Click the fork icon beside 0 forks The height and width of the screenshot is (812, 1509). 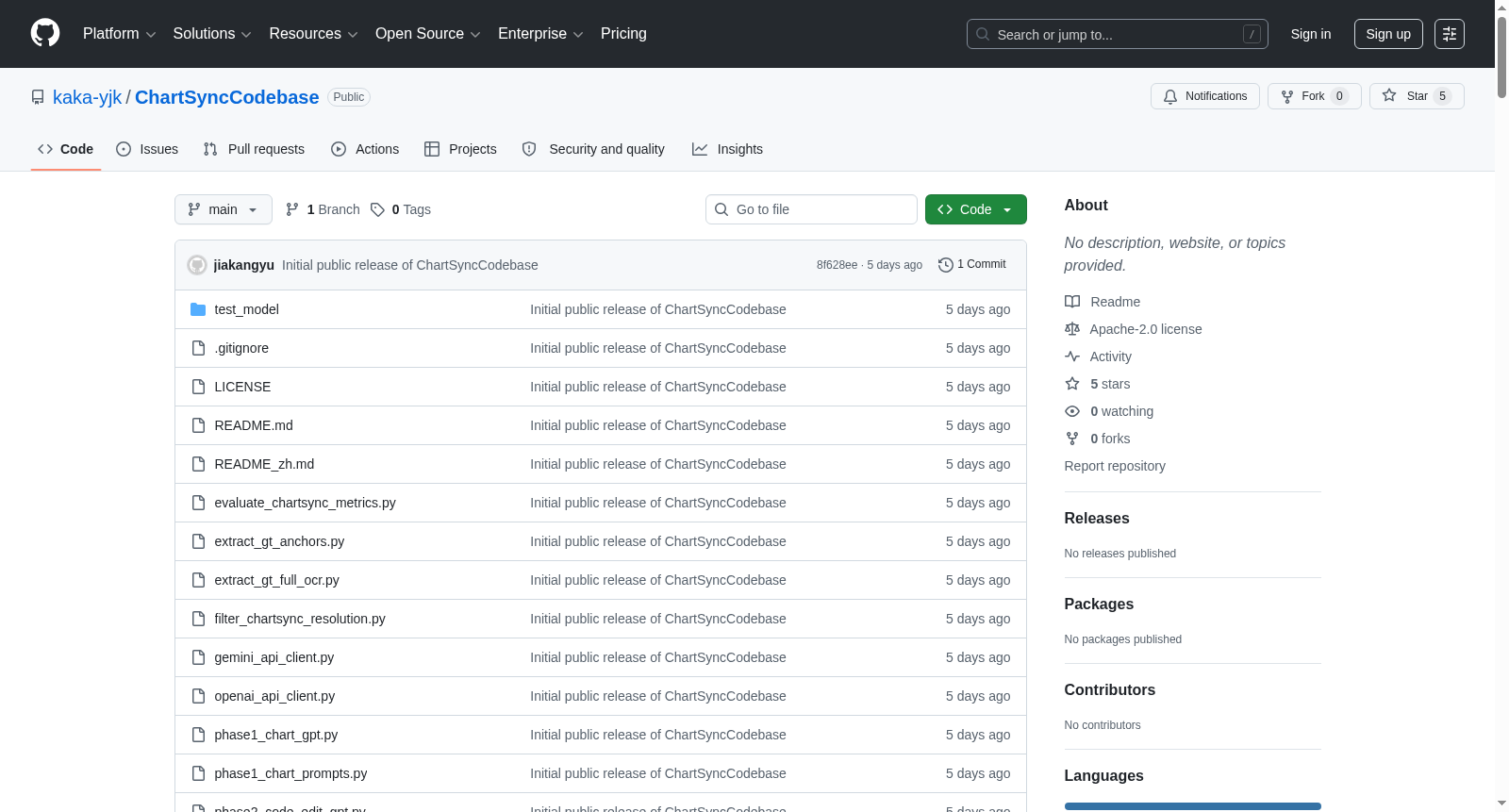pyautogui.click(x=1072, y=439)
